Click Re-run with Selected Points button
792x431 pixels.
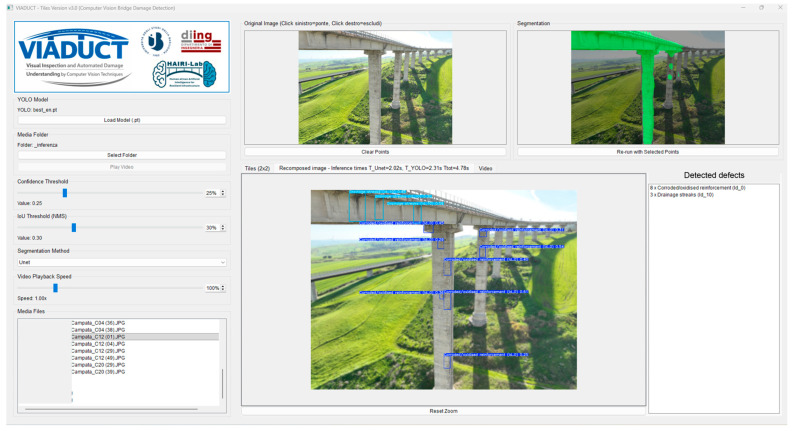(x=648, y=152)
